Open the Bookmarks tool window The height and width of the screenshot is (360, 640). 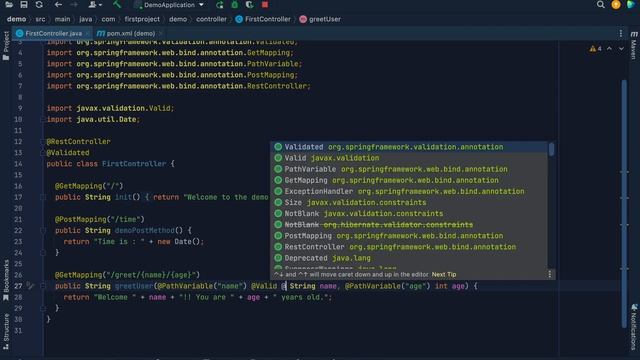[x=6, y=281]
